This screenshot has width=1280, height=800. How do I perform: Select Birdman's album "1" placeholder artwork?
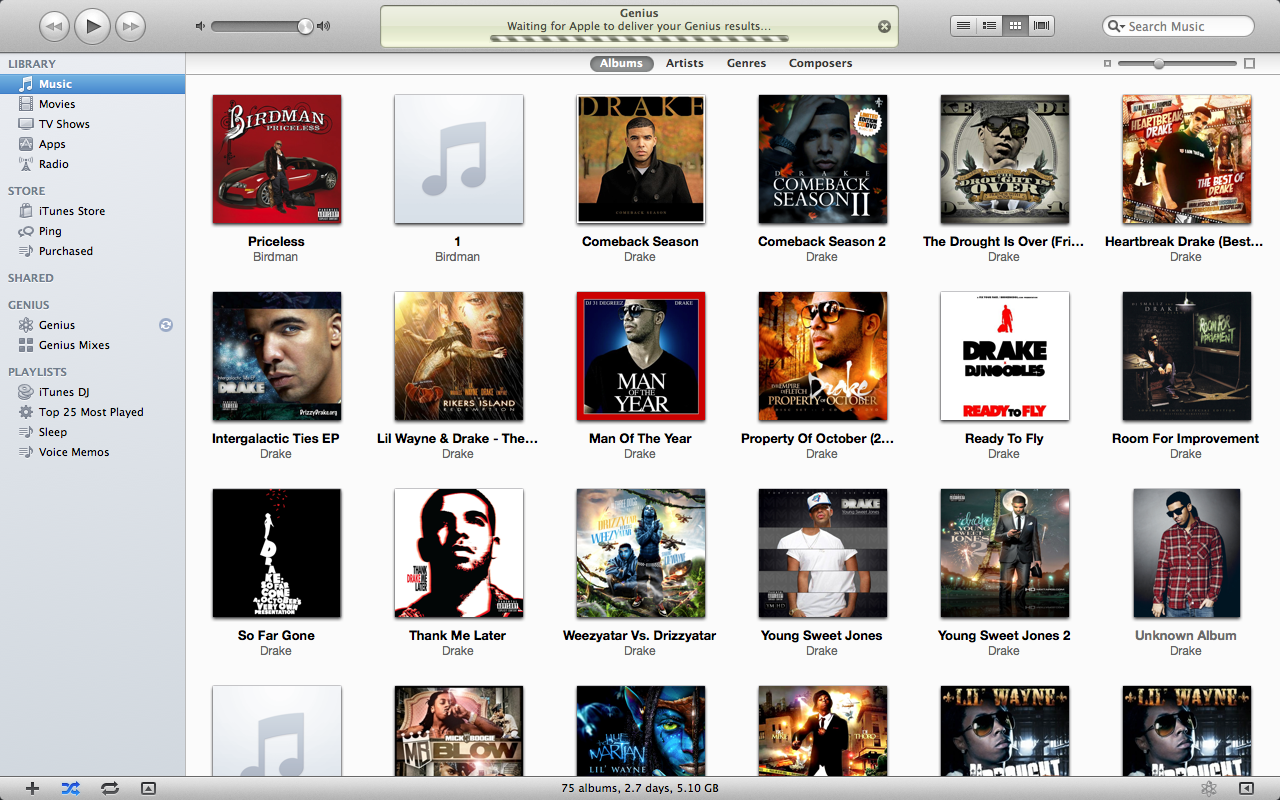pos(459,159)
